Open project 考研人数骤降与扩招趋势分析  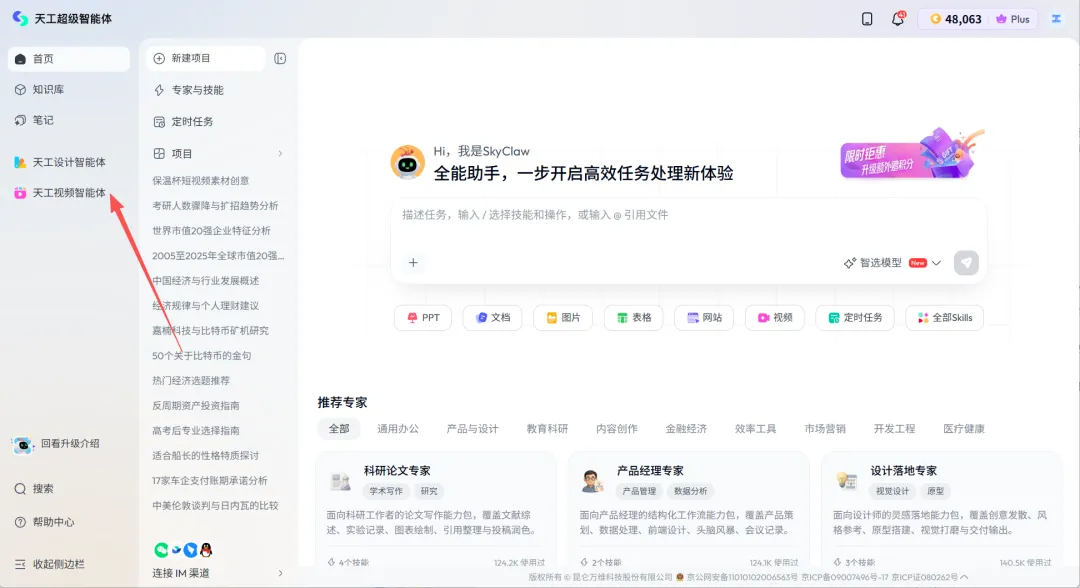[x=216, y=206]
